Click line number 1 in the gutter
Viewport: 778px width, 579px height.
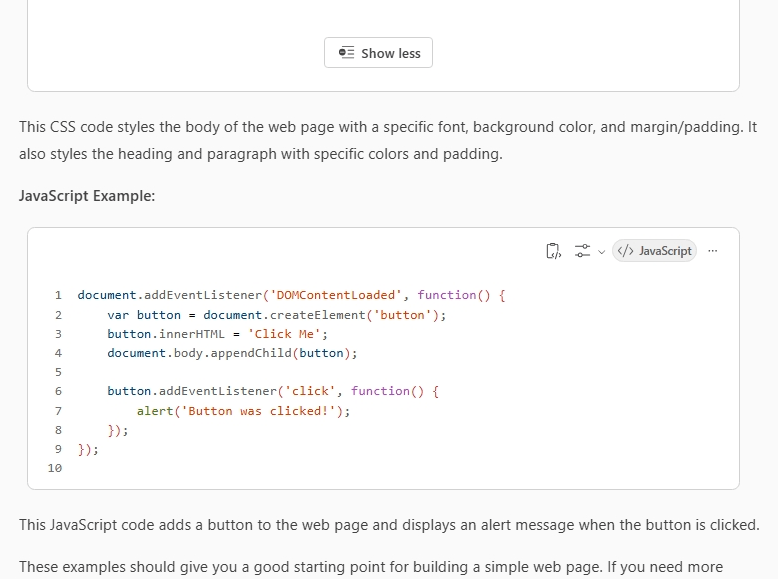point(58,295)
